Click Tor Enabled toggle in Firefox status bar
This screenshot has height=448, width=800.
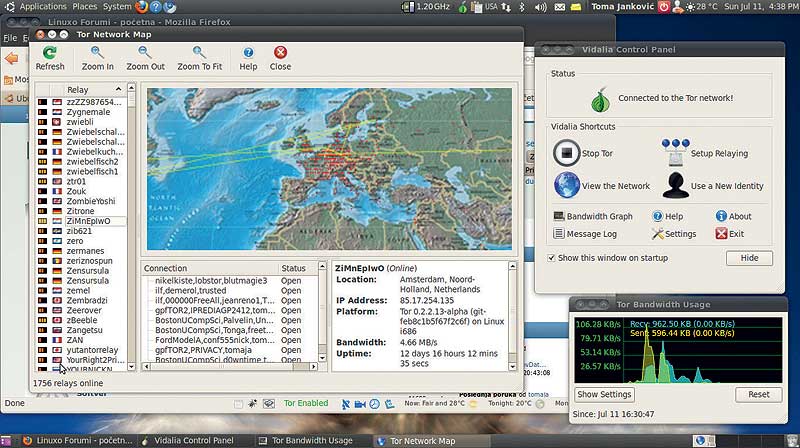pos(306,403)
